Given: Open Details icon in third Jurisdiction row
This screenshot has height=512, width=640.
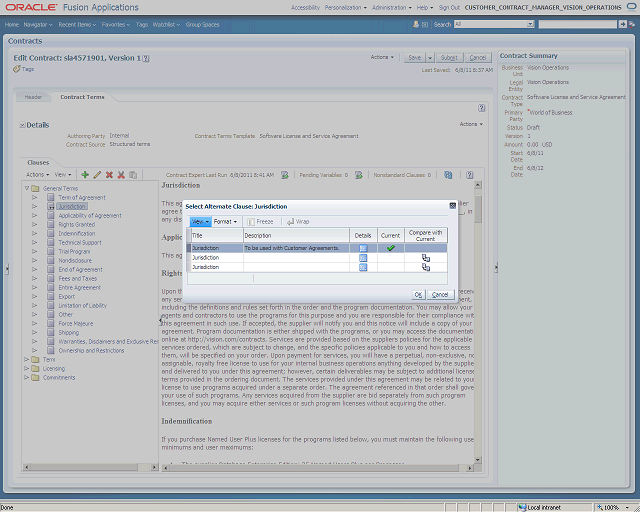Looking at the screenshot, I should pyautogui.click(x=363, y=267).
